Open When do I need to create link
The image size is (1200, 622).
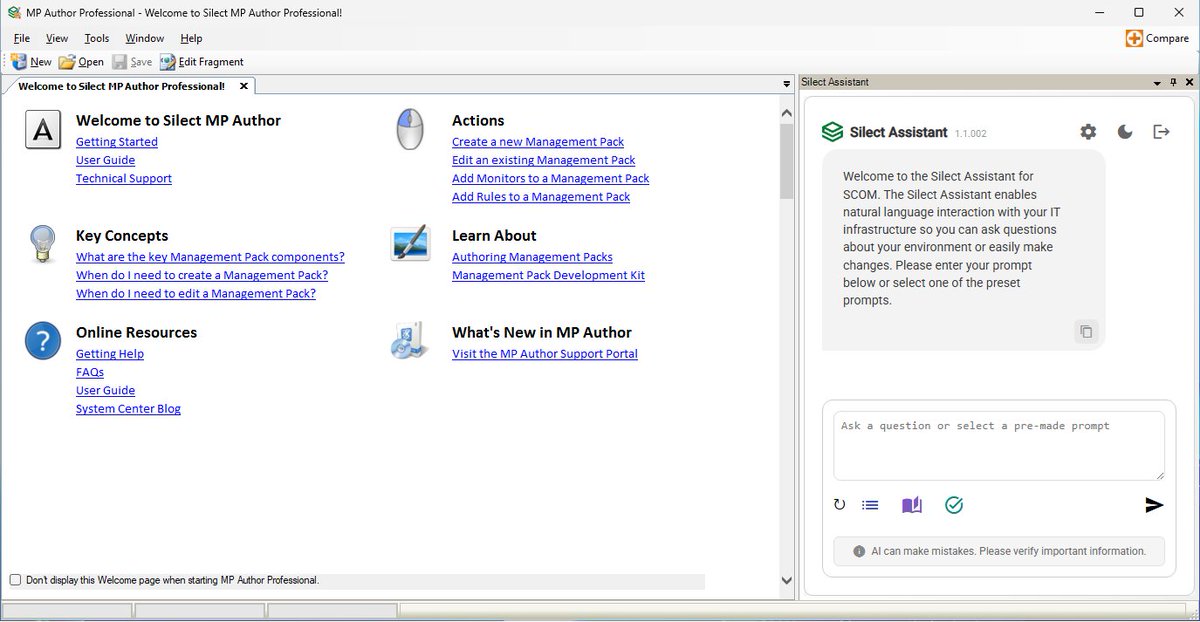tap(202, 275)
